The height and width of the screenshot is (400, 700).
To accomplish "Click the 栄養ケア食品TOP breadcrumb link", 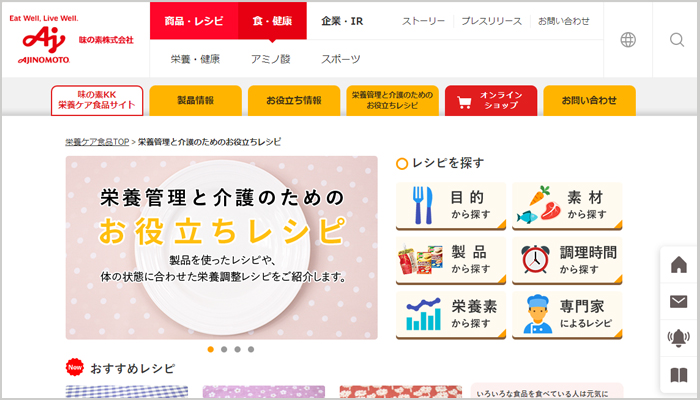I will click(x=97, y=142).
